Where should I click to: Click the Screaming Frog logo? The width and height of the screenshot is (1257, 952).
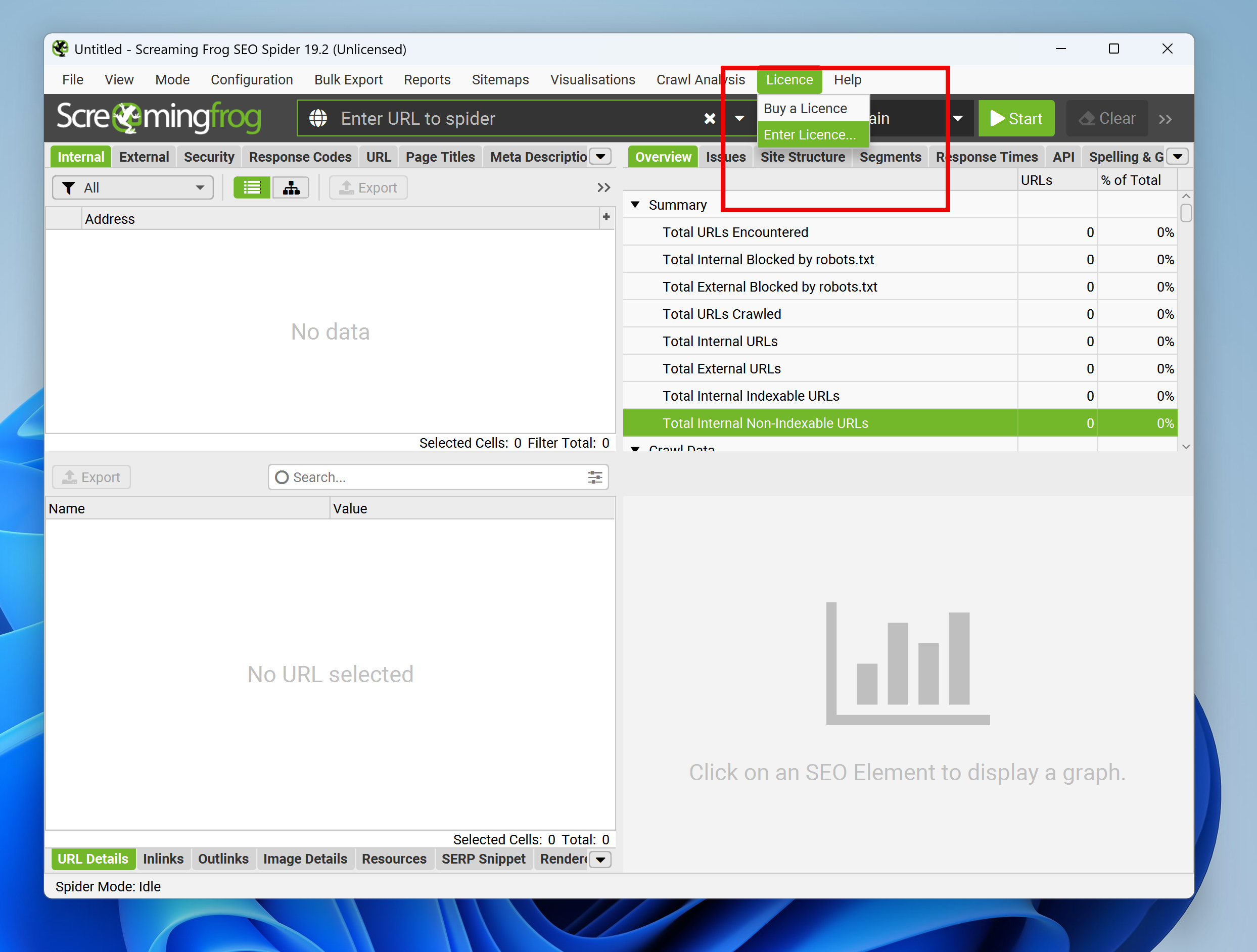click(159, 118)
